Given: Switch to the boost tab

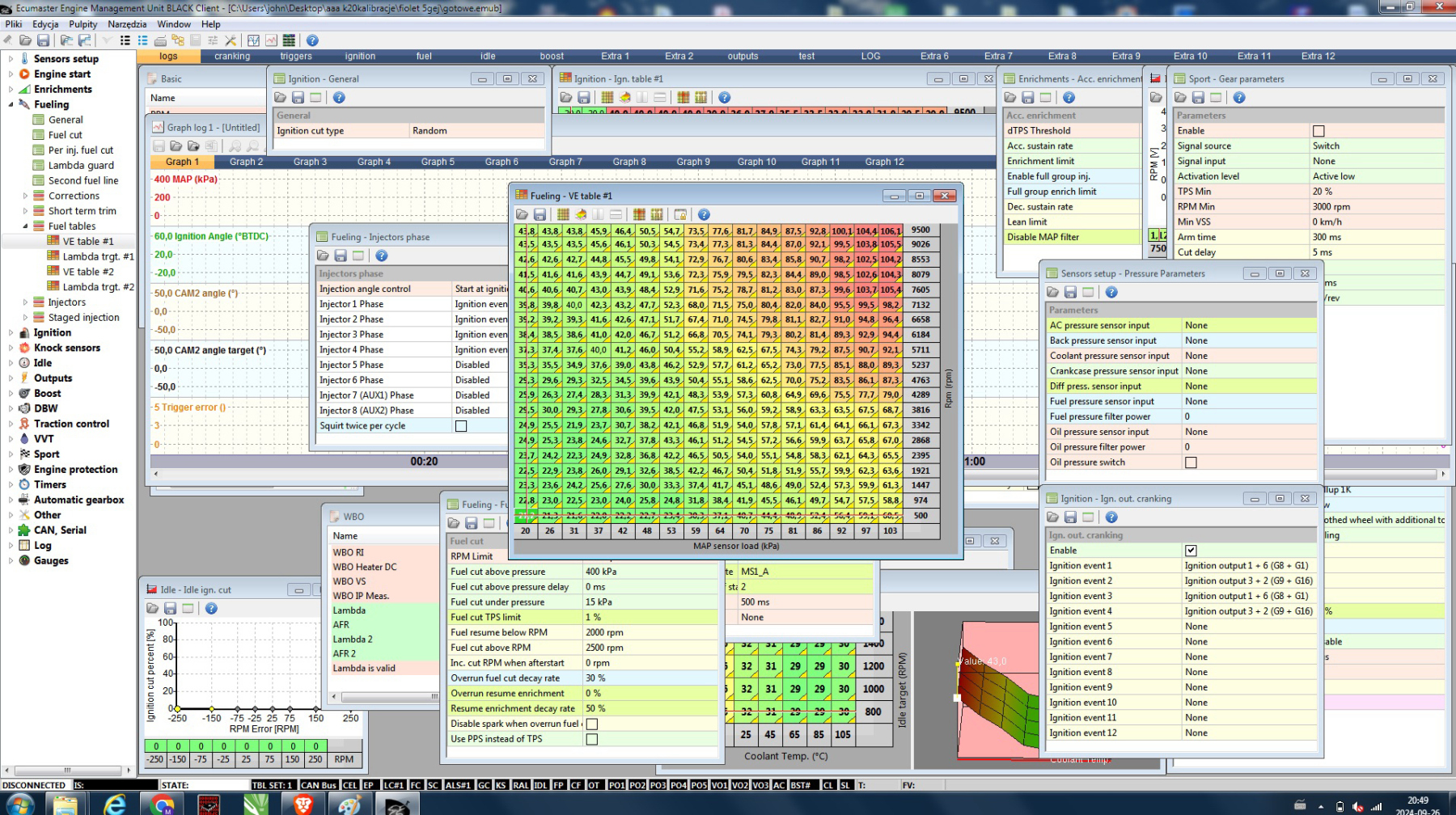Looking at the screenshot, I should 552,57.
